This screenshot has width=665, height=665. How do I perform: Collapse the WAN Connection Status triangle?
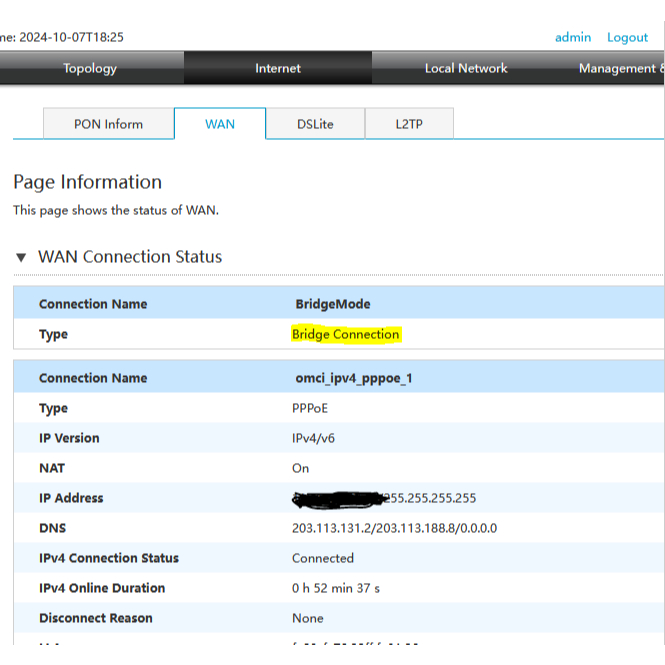[x=21, y=258]
